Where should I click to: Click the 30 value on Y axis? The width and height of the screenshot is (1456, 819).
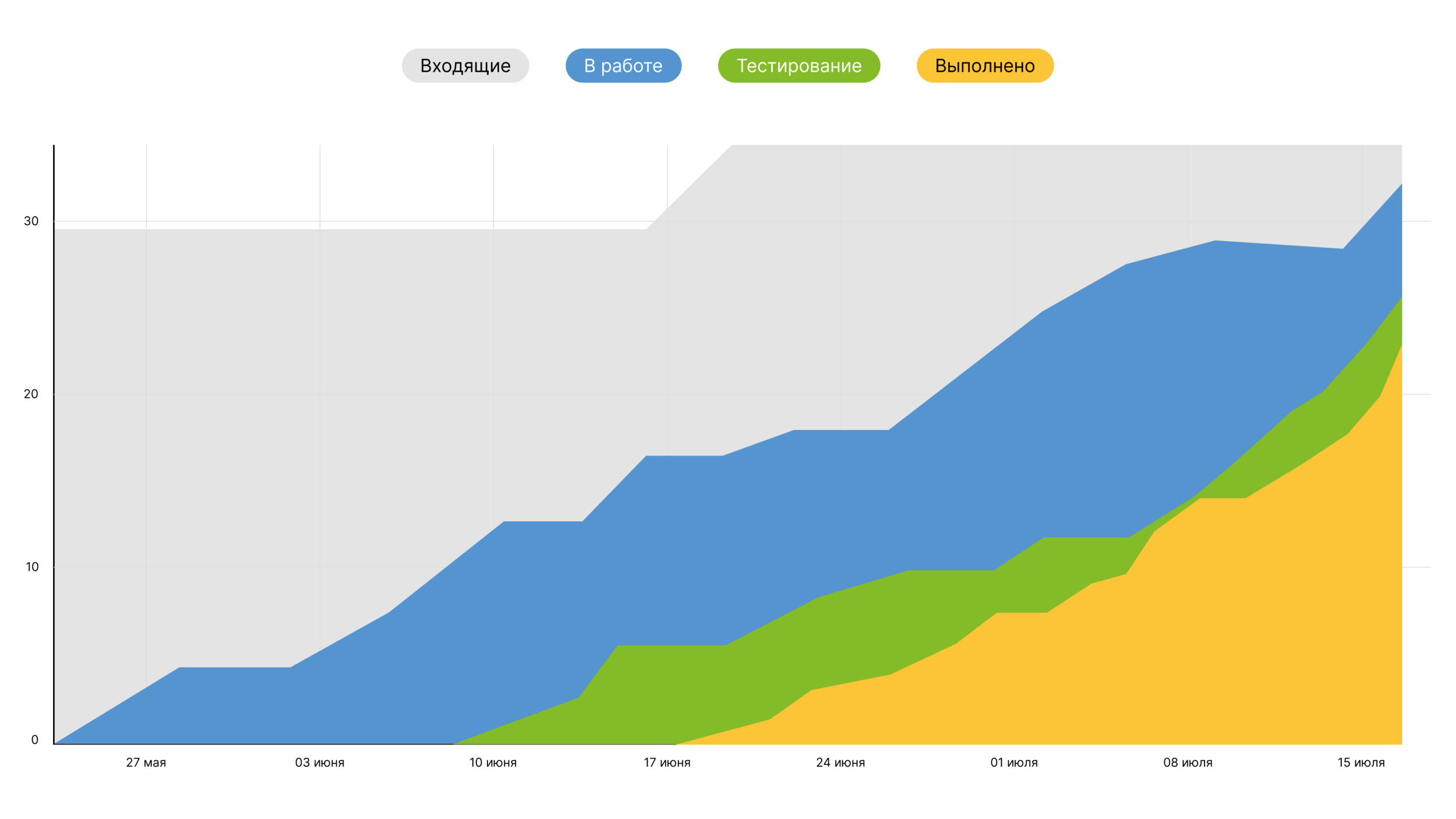point(31,221)
